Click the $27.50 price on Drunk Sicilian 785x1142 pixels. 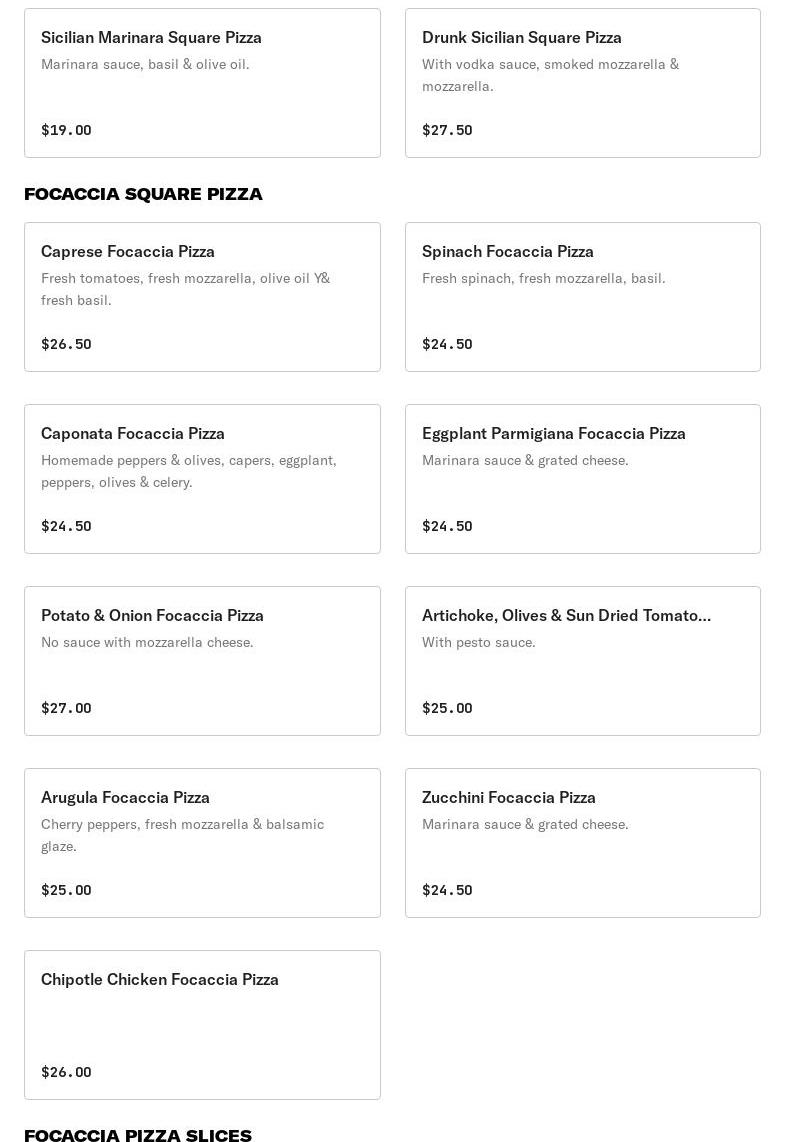pos(447,130)
